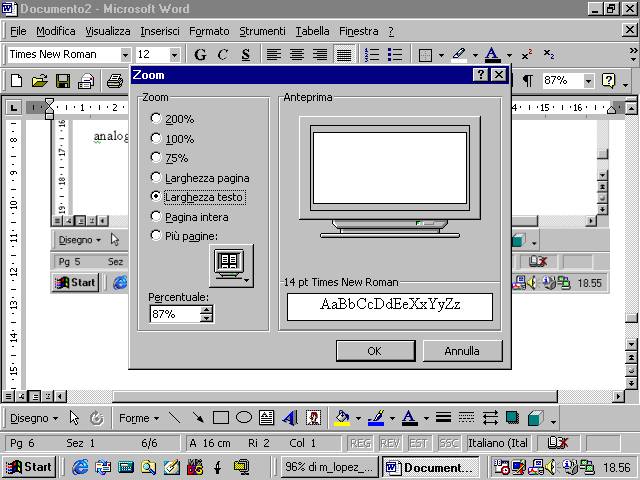Toggle bold (G) formatting icon

click(x=200, y=54)
